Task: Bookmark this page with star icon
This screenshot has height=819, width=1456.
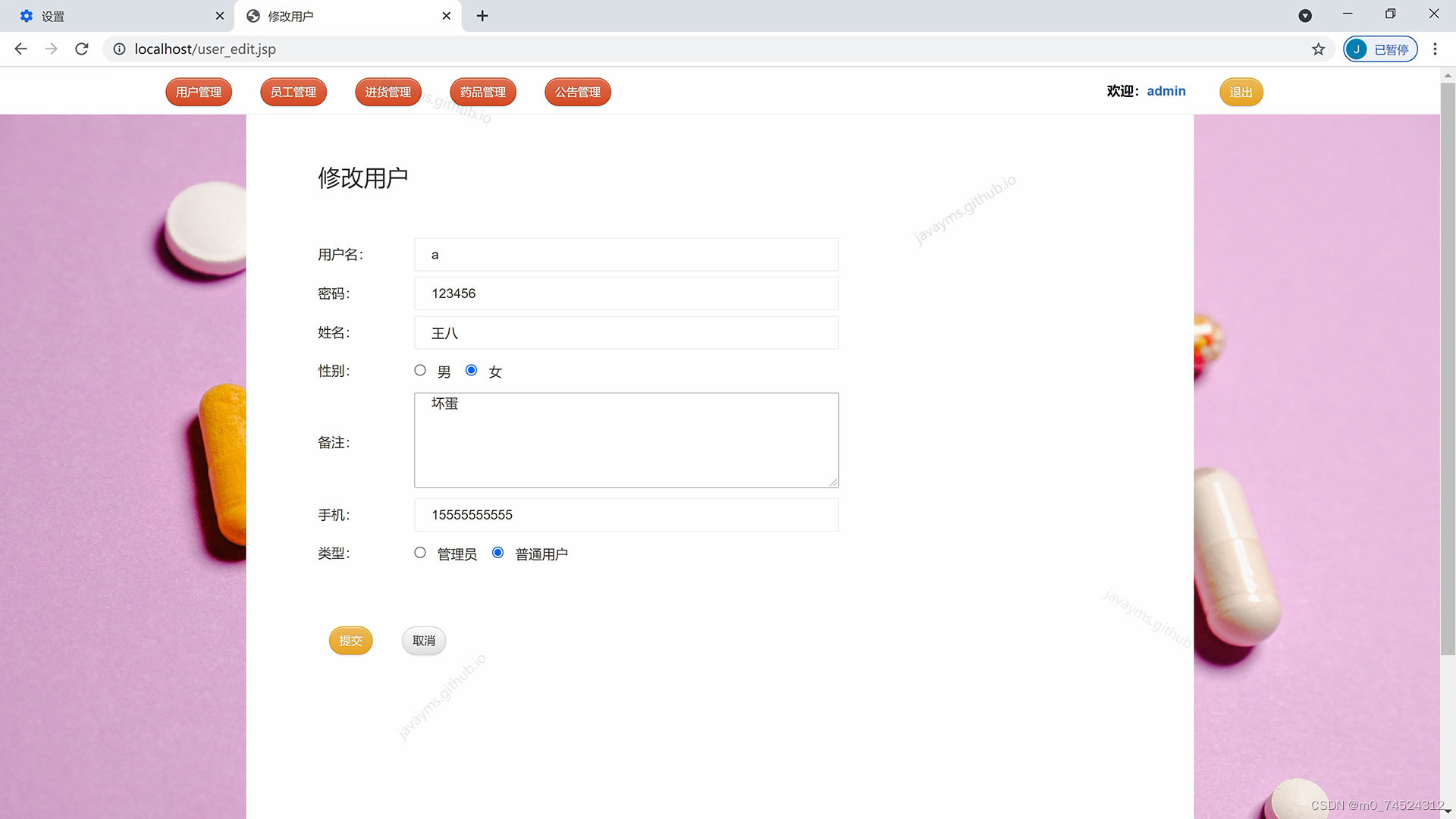Action: (x=1319, y=49)
